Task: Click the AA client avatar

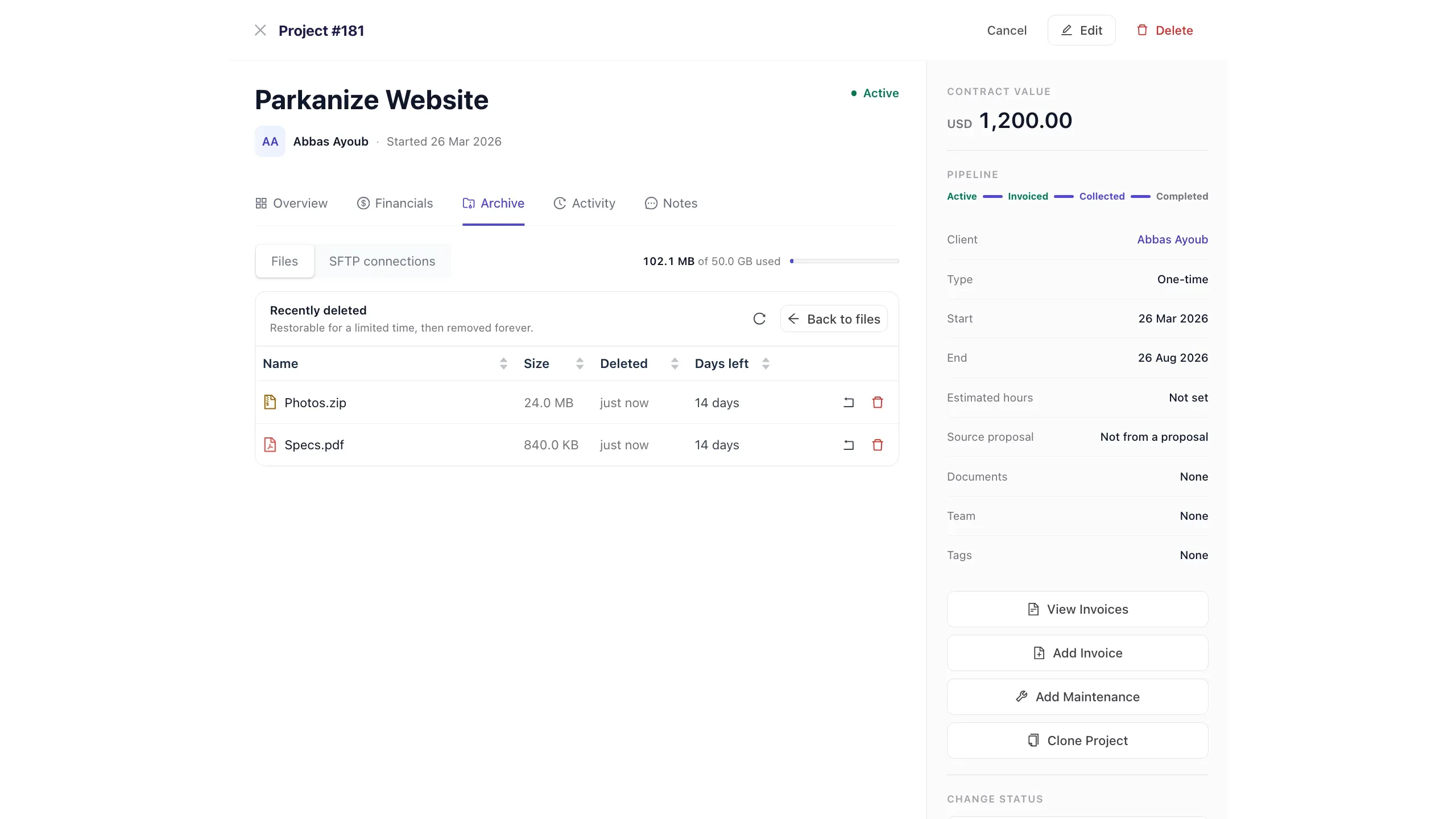Action: pos(270,142)
